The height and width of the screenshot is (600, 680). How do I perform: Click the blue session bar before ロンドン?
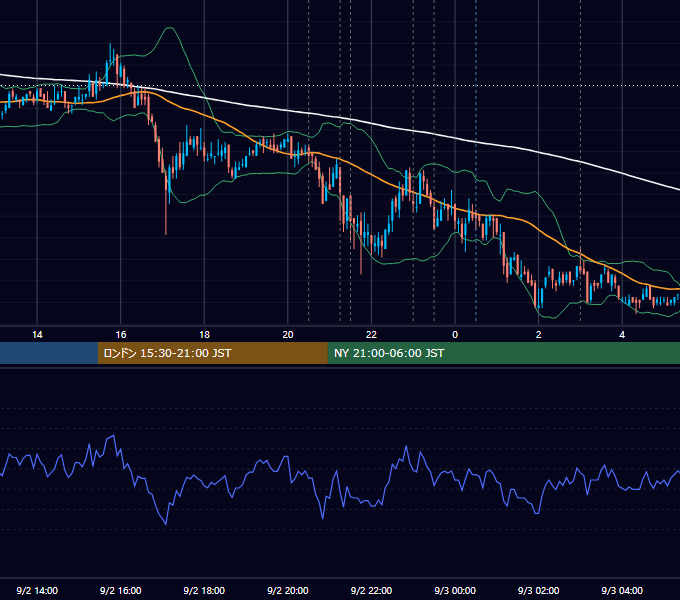49,353
